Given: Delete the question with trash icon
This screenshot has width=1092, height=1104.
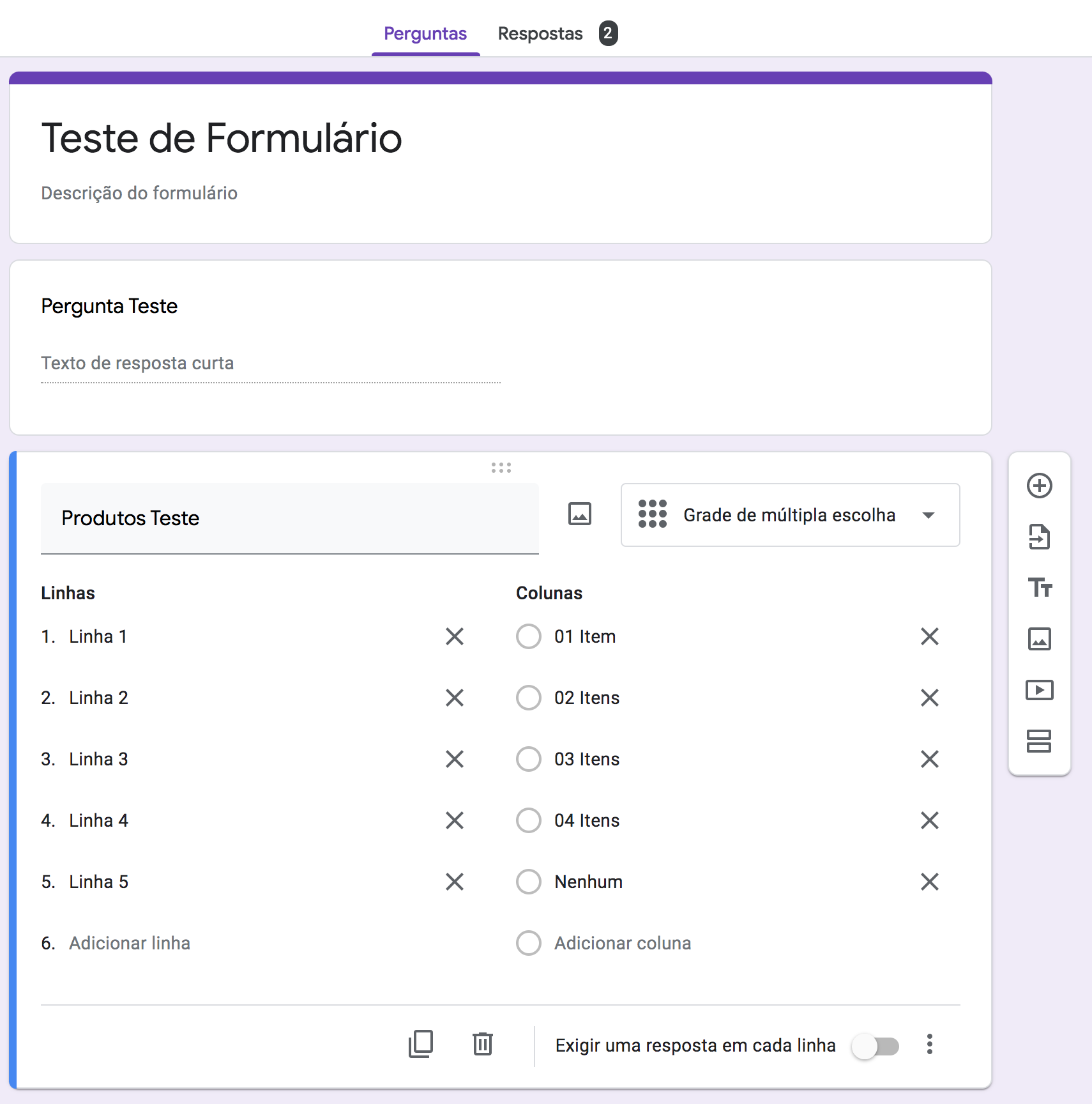Looking at the screenshot, I should point(482,1045).
